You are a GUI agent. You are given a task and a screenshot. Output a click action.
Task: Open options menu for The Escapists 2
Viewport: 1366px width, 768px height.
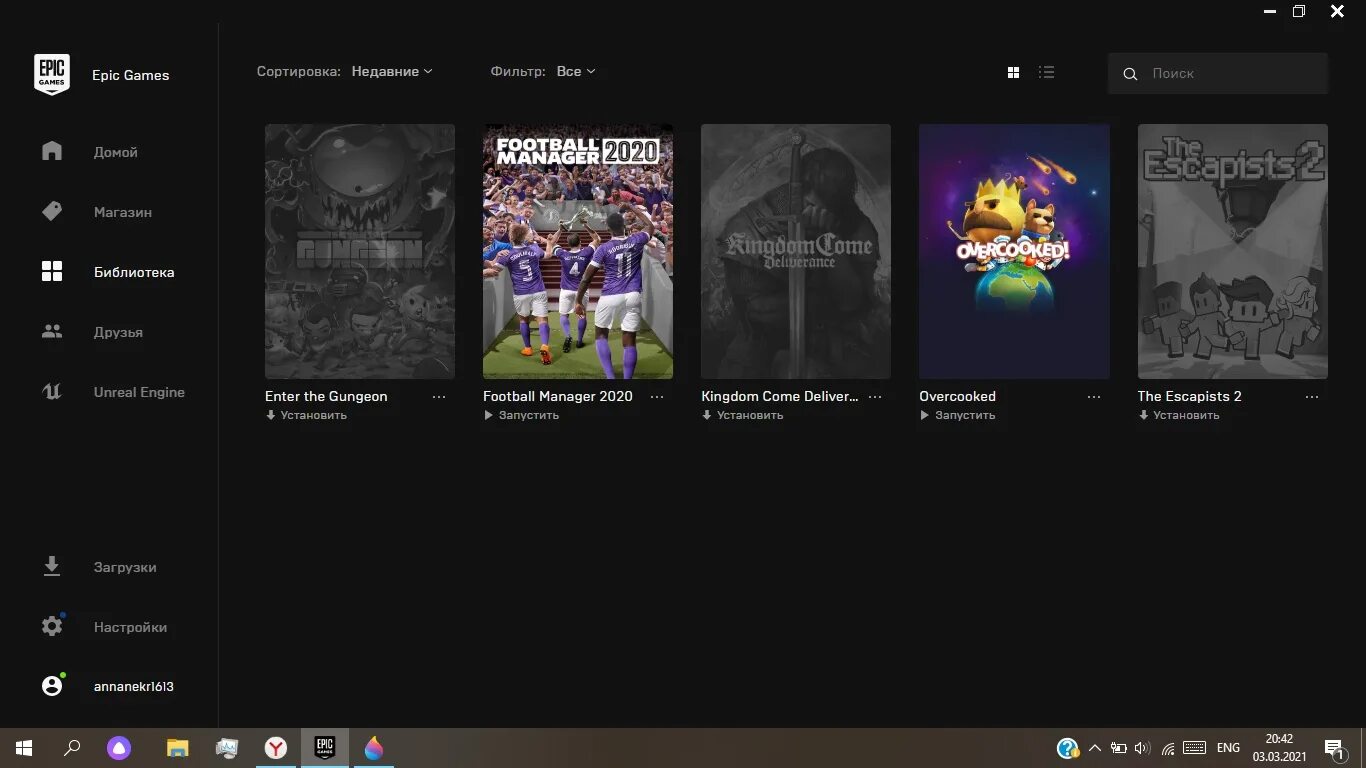click(x=1312, y=397)
